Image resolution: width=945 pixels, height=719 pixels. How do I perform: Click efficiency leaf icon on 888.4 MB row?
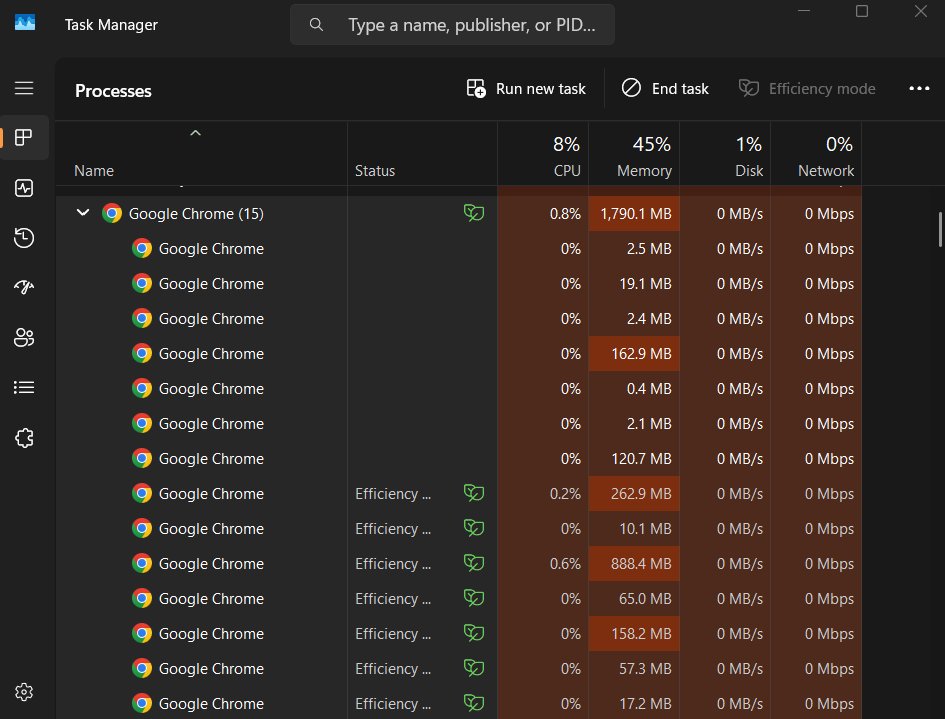tap(474, 563)
